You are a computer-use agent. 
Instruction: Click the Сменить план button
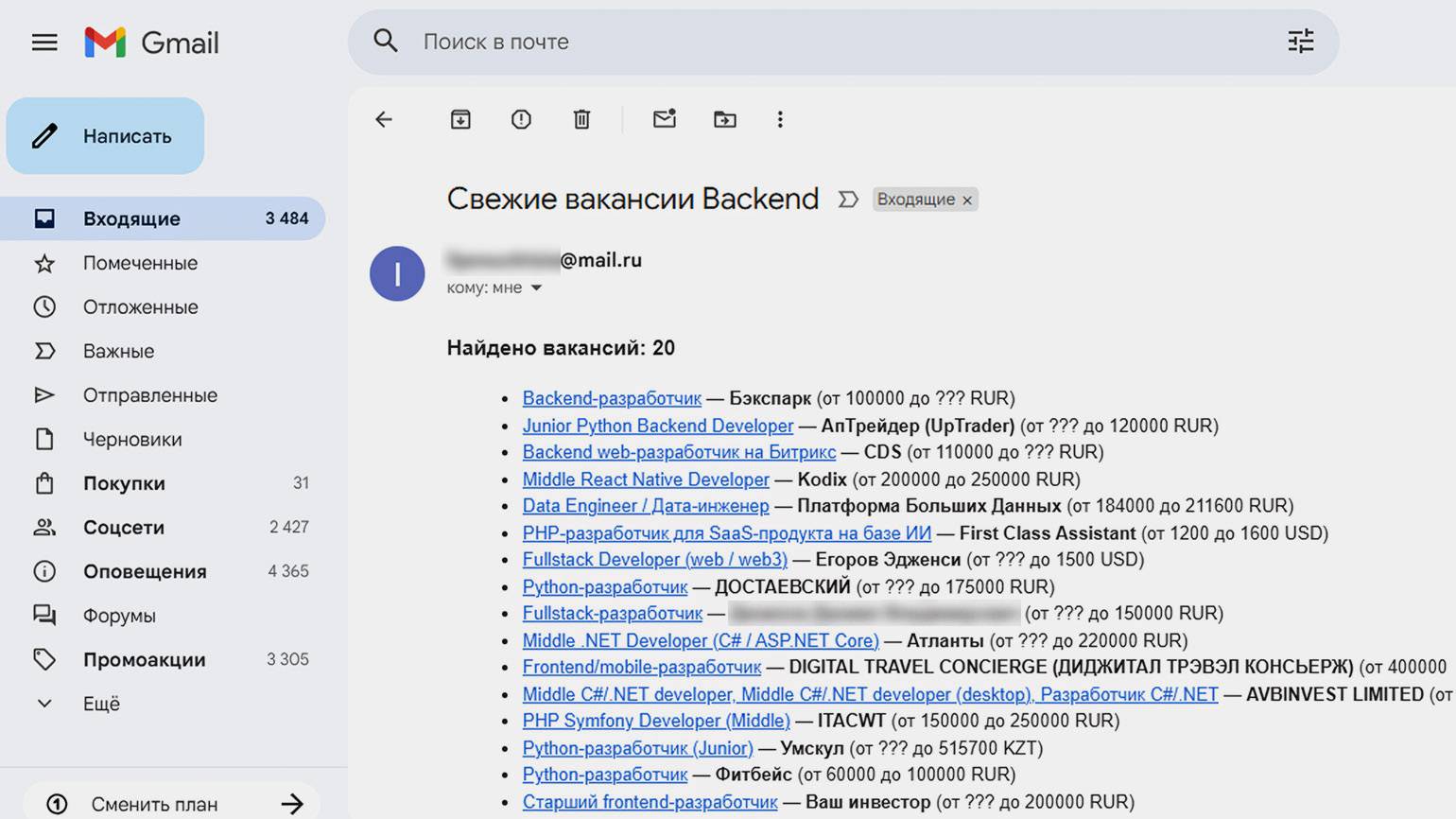[x=170, y=804]
